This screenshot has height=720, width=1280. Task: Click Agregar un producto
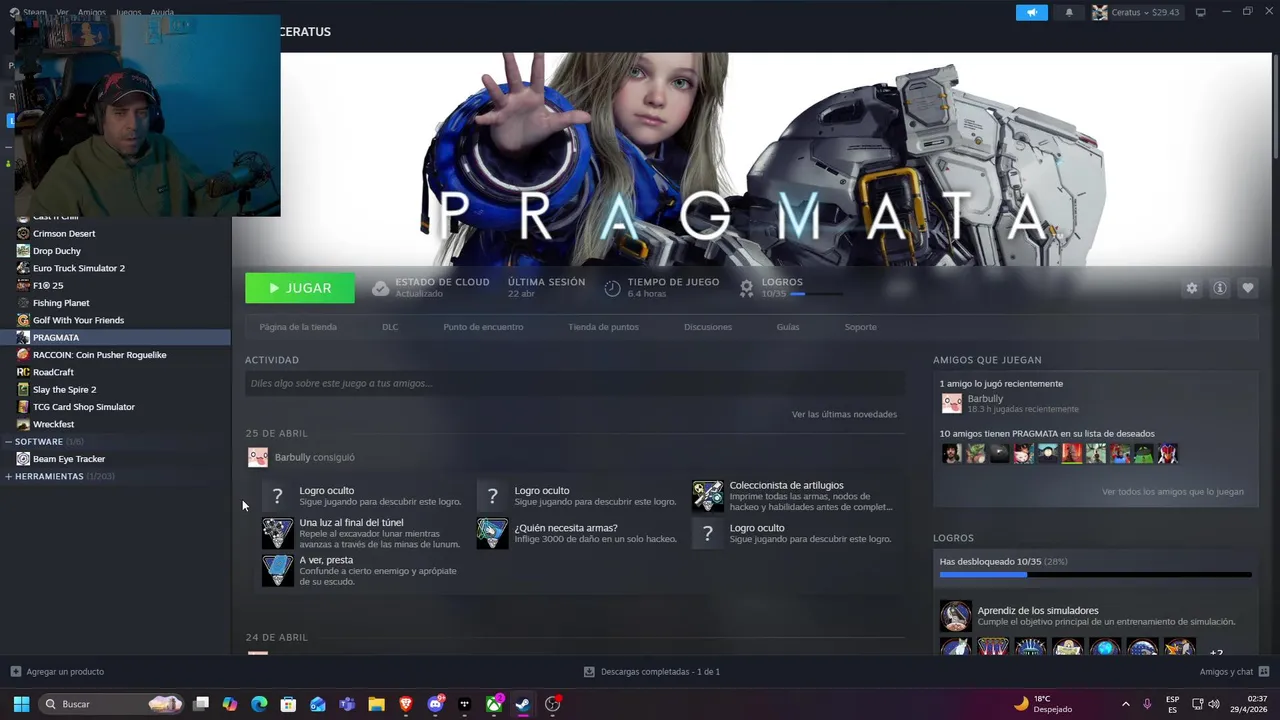(x=57, y=672)
